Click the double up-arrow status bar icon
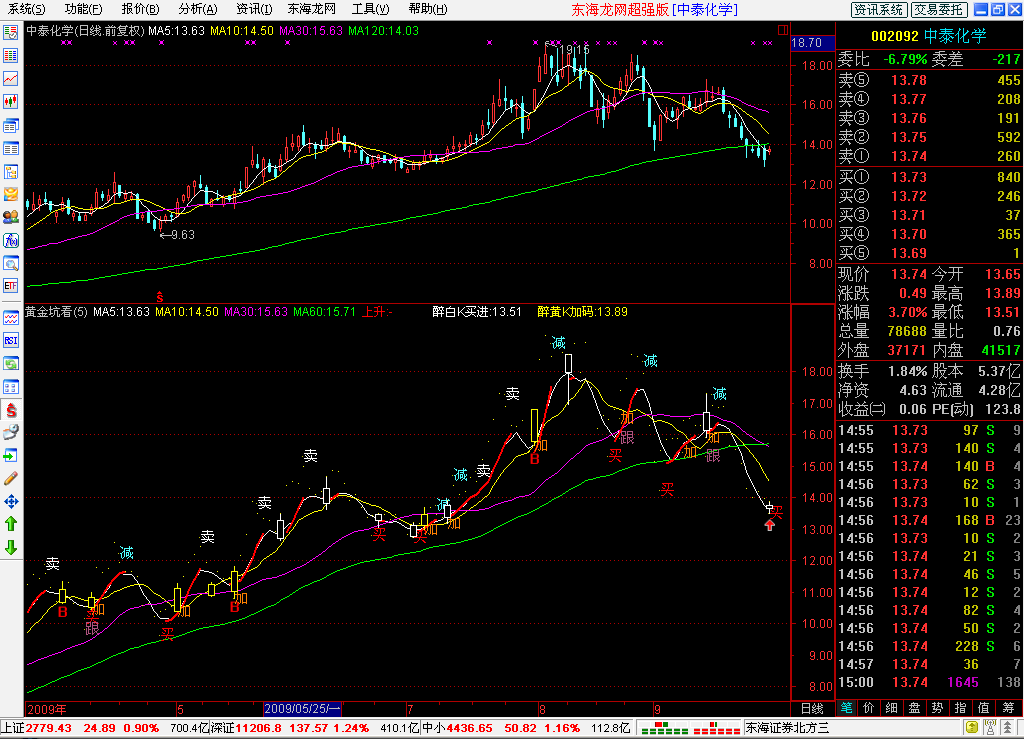1024x739 pixels. click(1008, 727)
